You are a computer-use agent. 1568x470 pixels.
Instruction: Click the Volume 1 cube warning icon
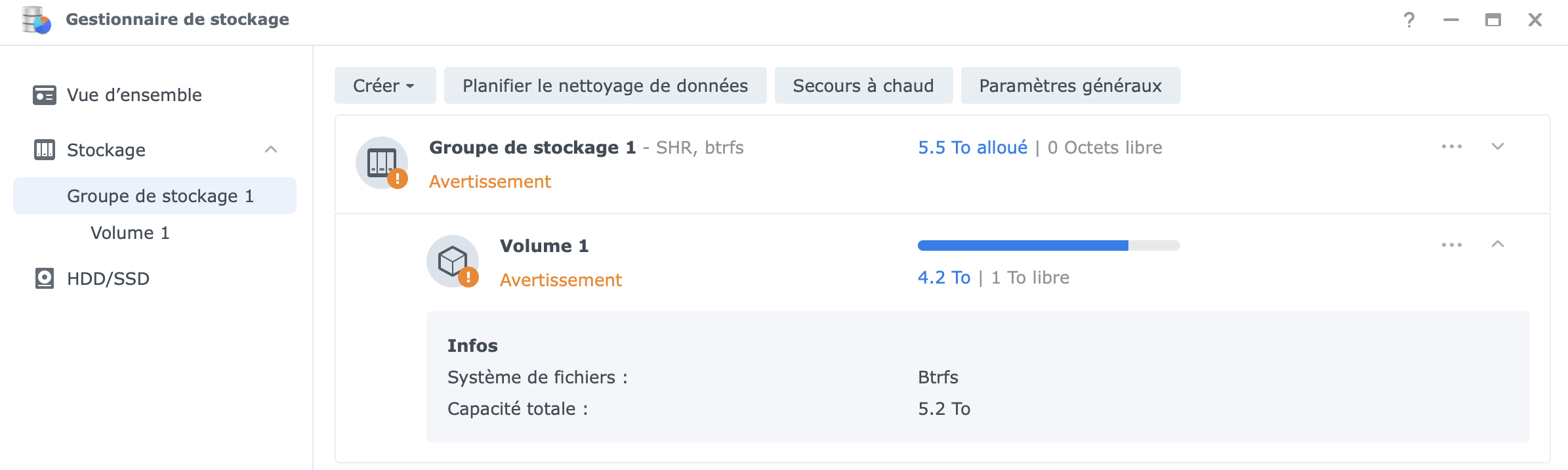pyautogui.click(x=453, y=261)
